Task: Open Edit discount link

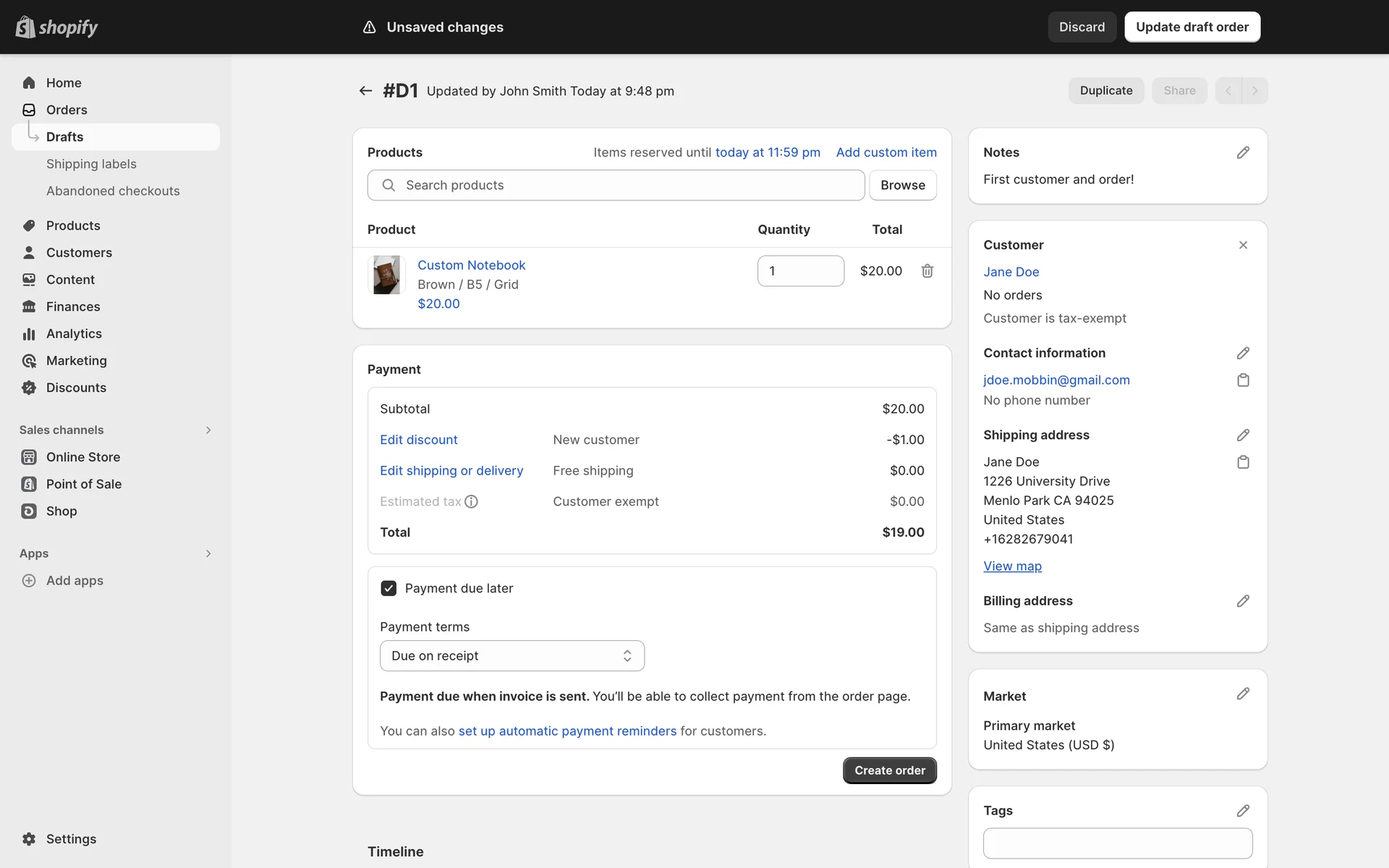Action: tap(418, 440)
